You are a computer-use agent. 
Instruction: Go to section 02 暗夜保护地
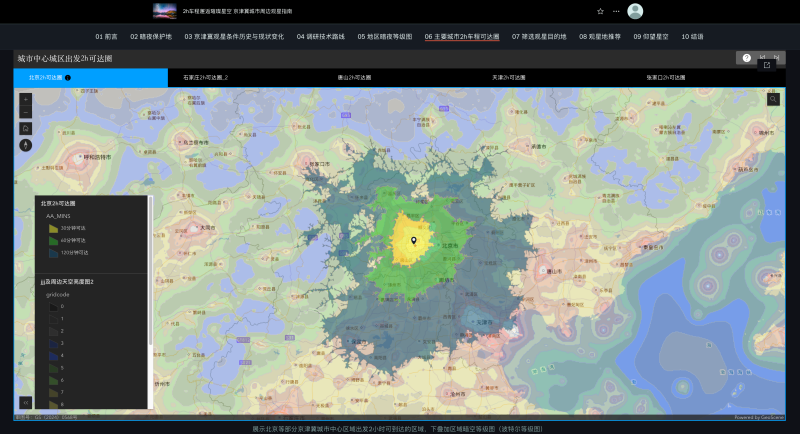coord(151,37)
